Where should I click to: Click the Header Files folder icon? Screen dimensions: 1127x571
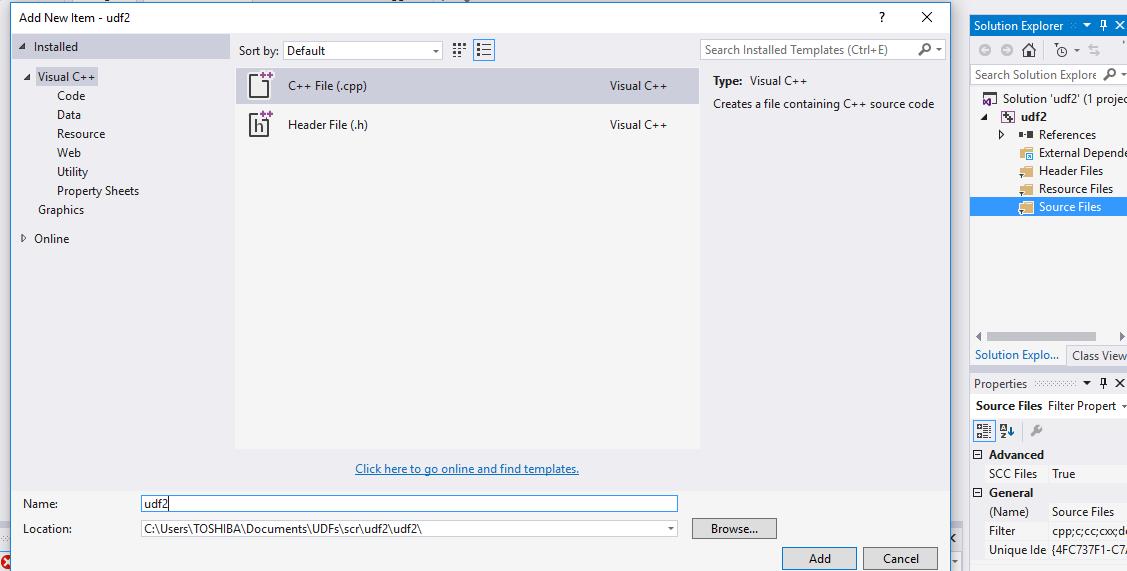[x=1026, y=171]
